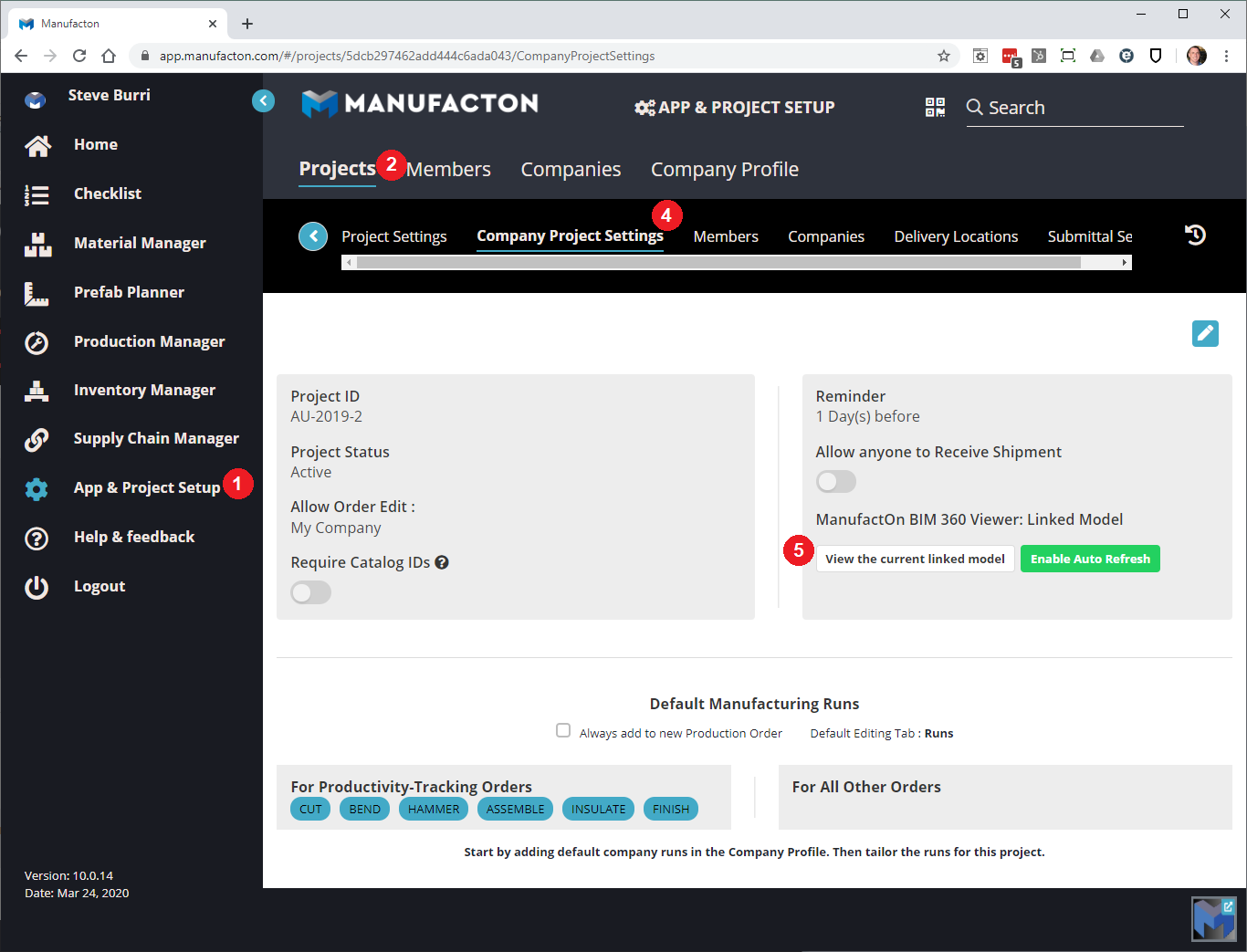
Task: Open the Supply Chain Manager
Action: pyautogui.click(x=155, y=438)
